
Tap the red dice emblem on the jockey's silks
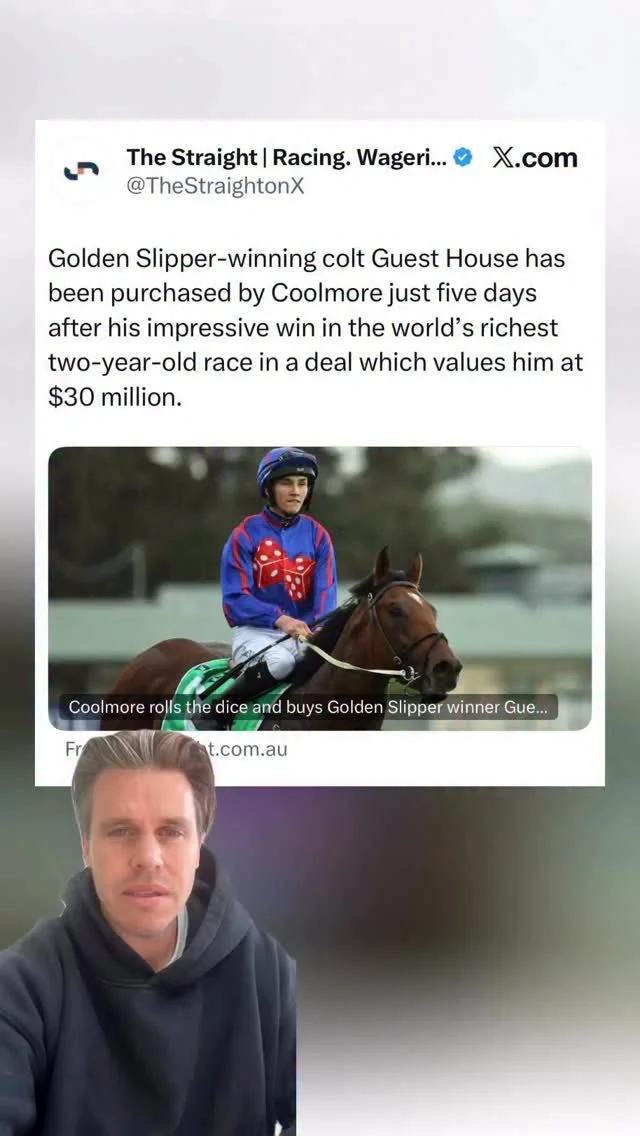[x=285, y=566]
